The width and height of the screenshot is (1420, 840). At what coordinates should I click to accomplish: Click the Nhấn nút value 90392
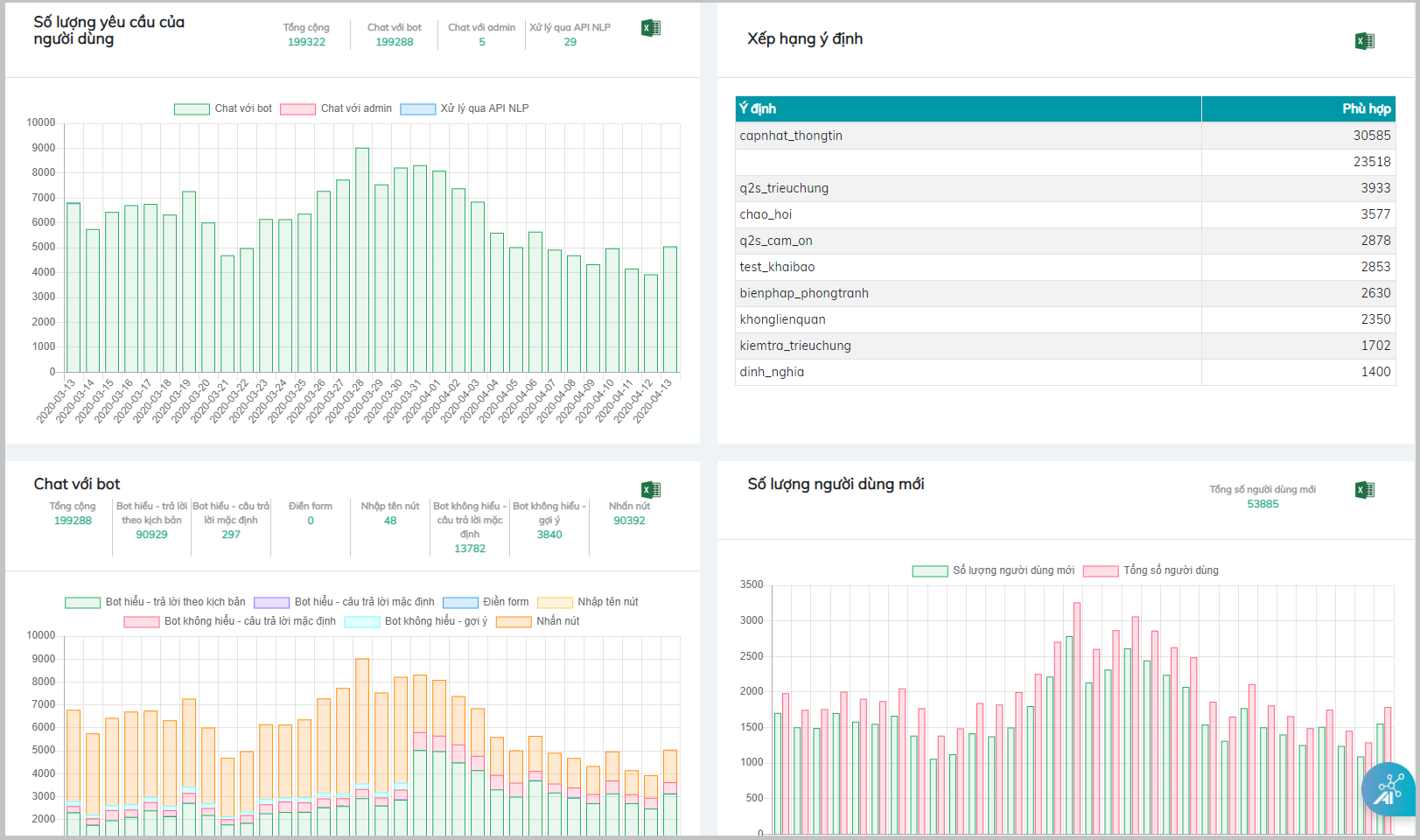629,521
